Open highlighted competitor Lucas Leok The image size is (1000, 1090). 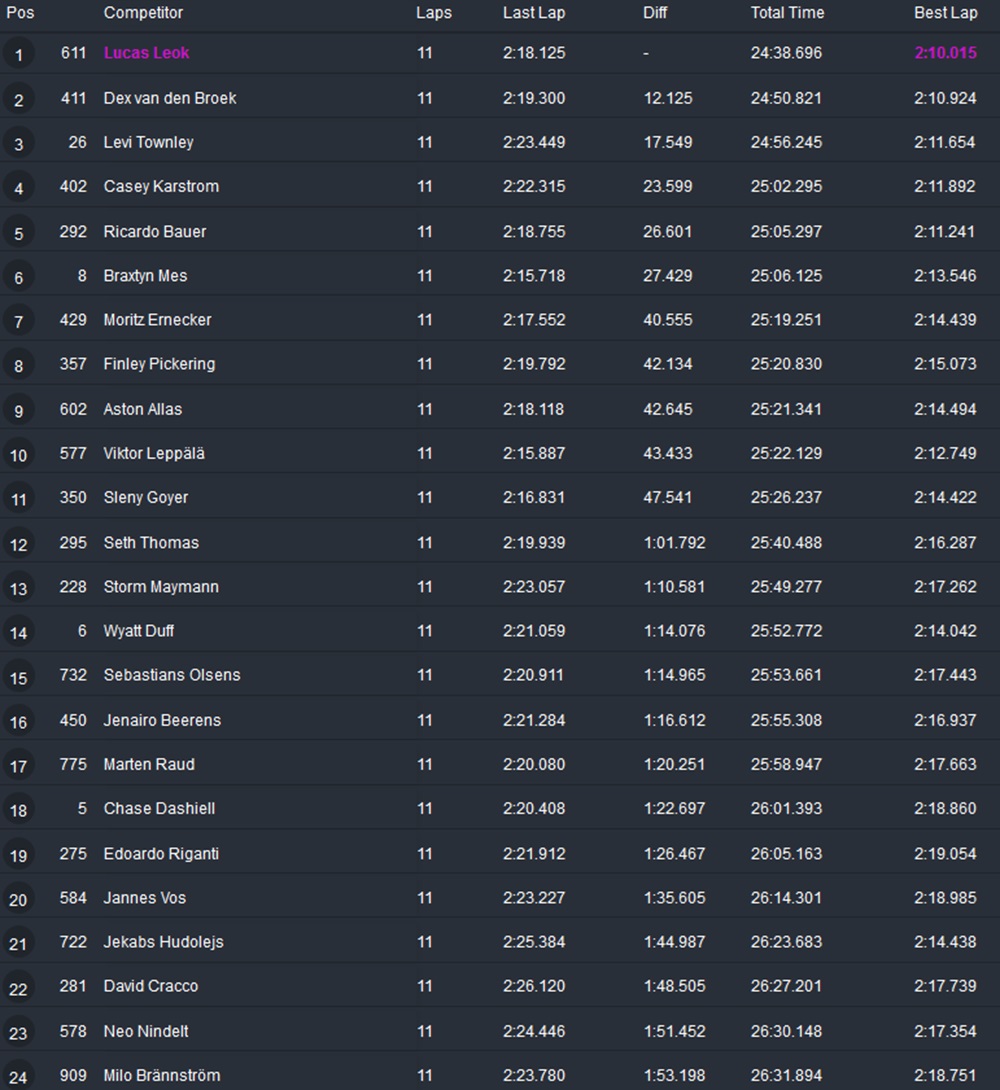tap(147, 53)
